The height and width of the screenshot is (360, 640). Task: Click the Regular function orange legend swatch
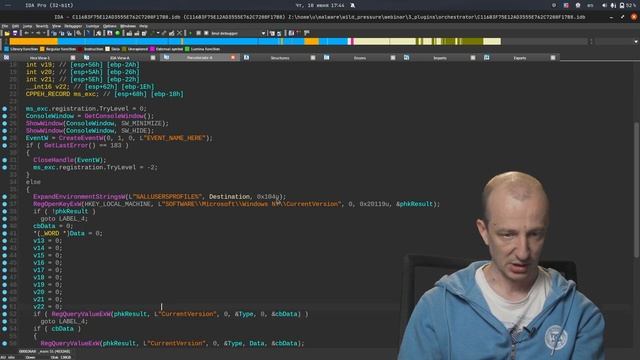coord(42,49)
